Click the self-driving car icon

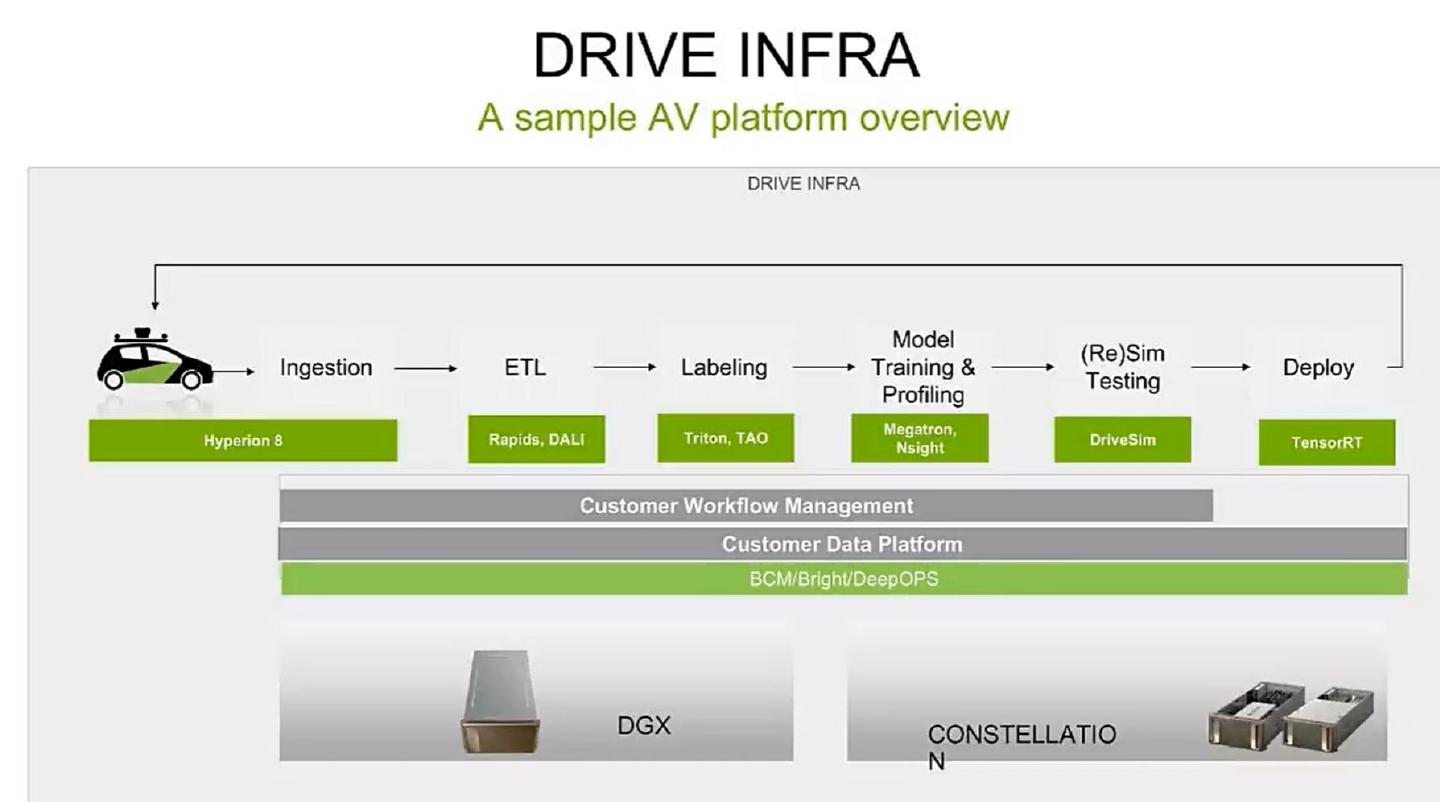pyautogui.click(x=155, y=359)
